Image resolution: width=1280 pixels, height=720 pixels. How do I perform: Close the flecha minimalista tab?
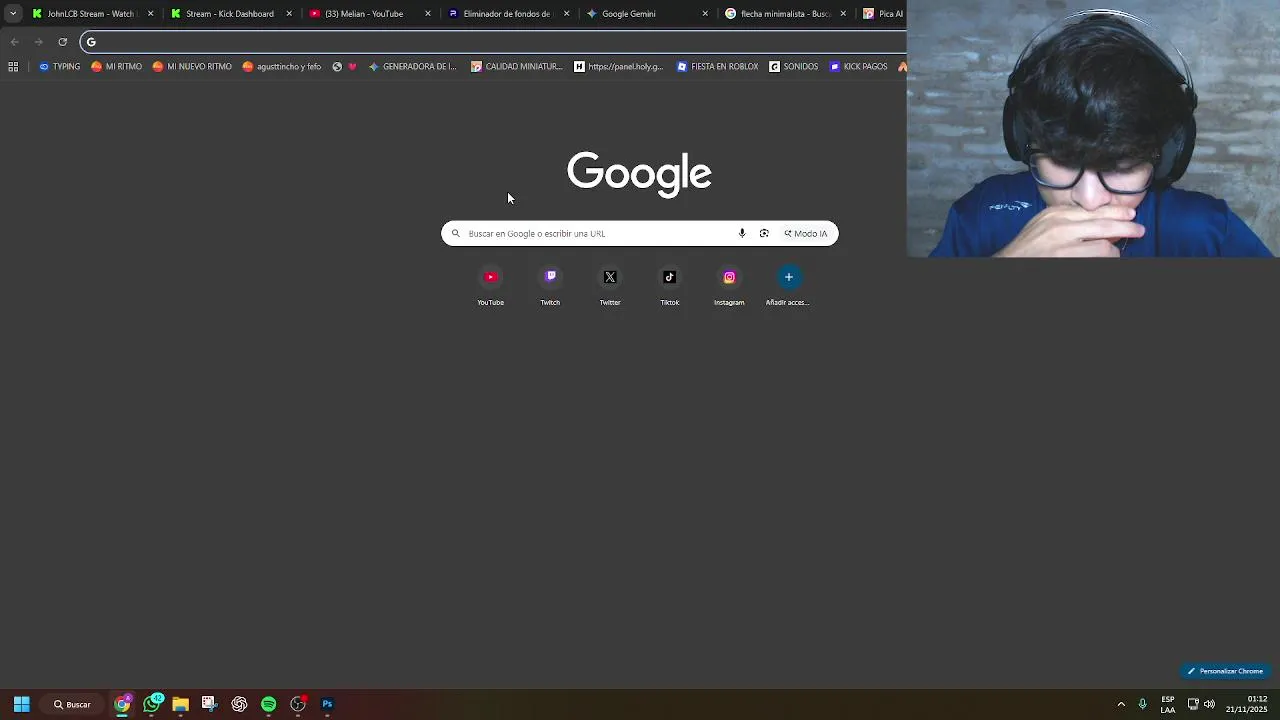pyautogui.click(x=843, y=14)
